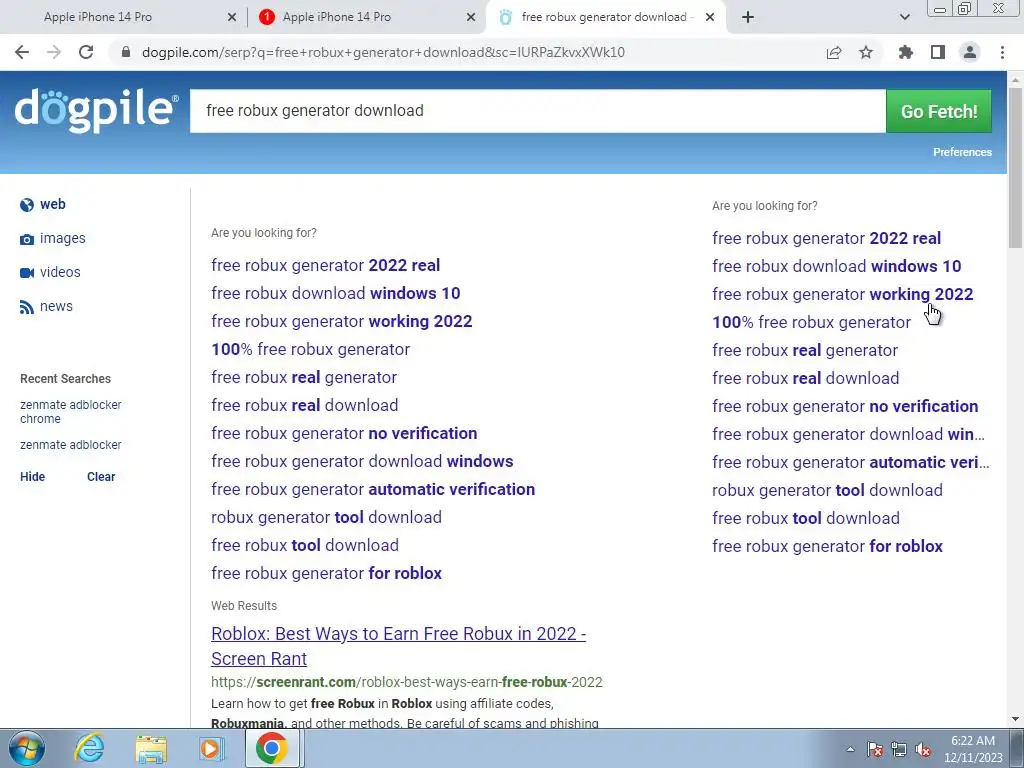Open right-column suggestion free robux real generator
The height and width of the screenshot is (768, 1024).
(x=805, y=351)
